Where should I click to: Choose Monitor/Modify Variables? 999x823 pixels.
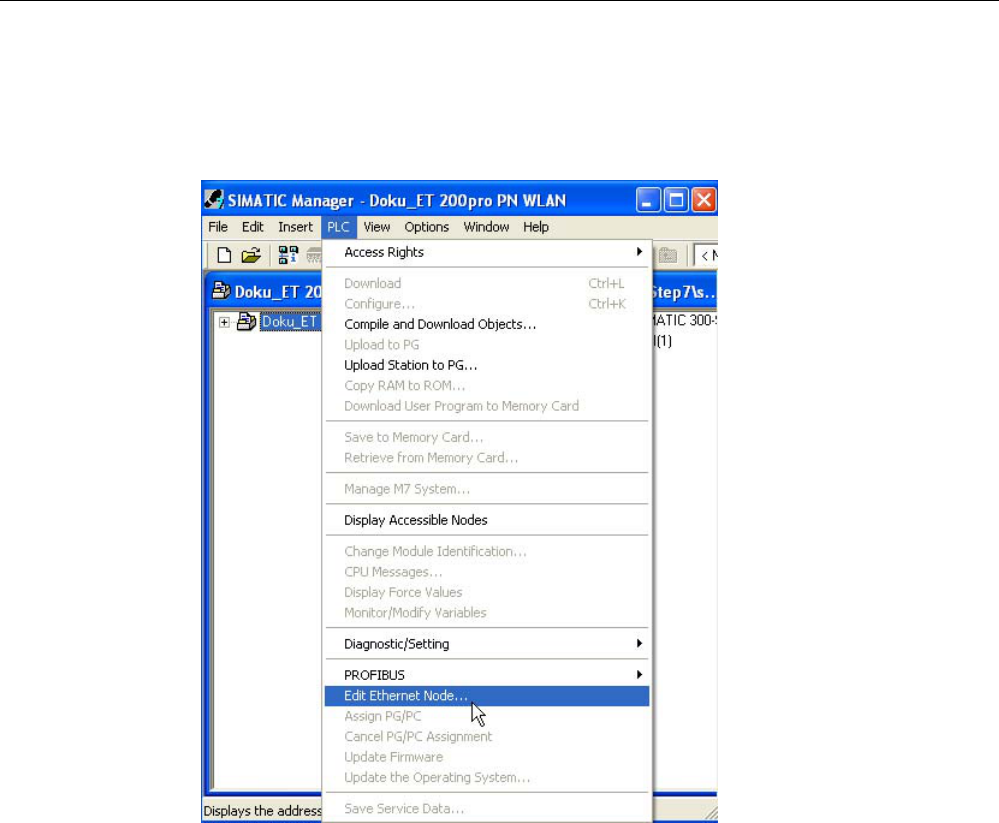pyautogui.click(x=487, y=612)
